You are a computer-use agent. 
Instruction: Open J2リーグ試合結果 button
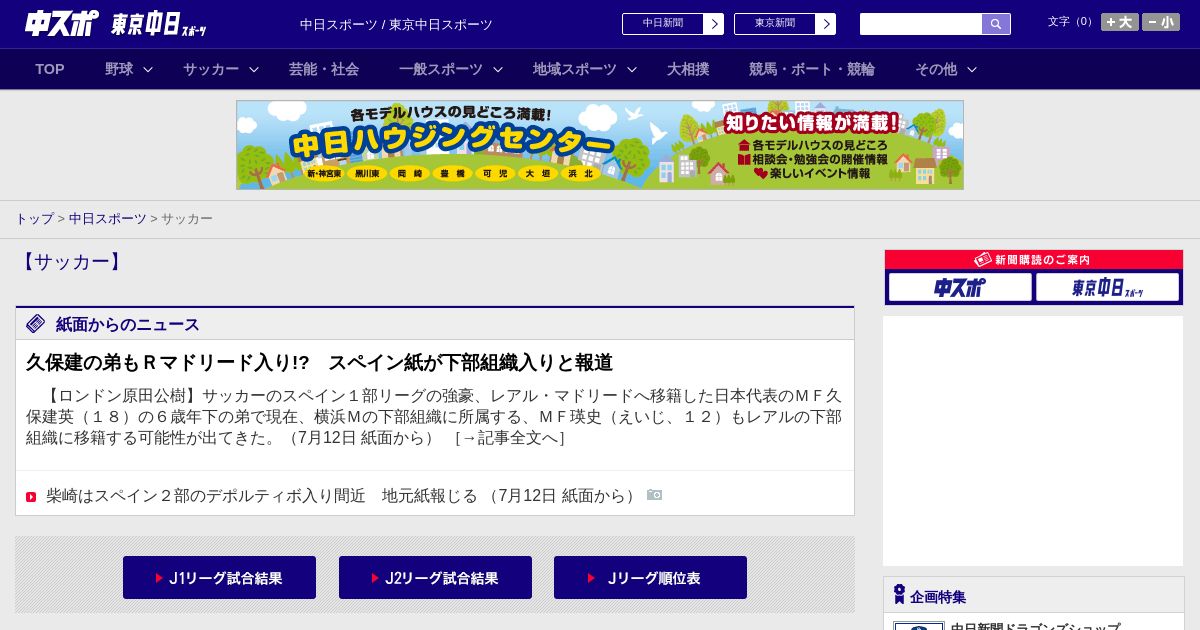[x=435, y=578]
